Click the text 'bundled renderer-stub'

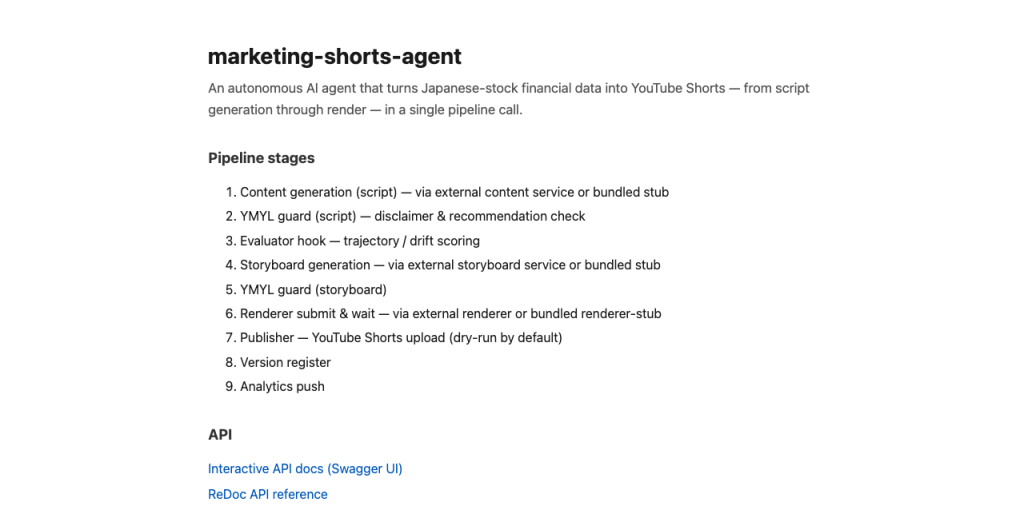click(x=596, y=313)
